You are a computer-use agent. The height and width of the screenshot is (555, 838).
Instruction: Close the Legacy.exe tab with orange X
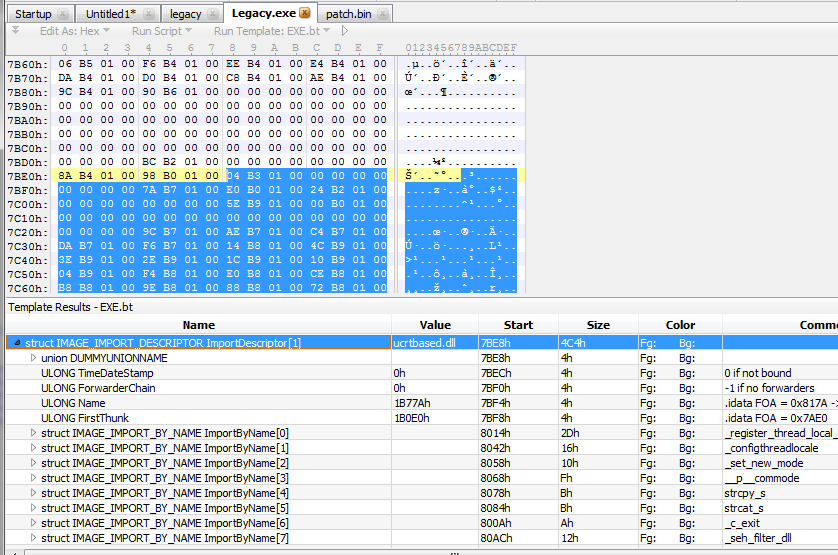305,14
